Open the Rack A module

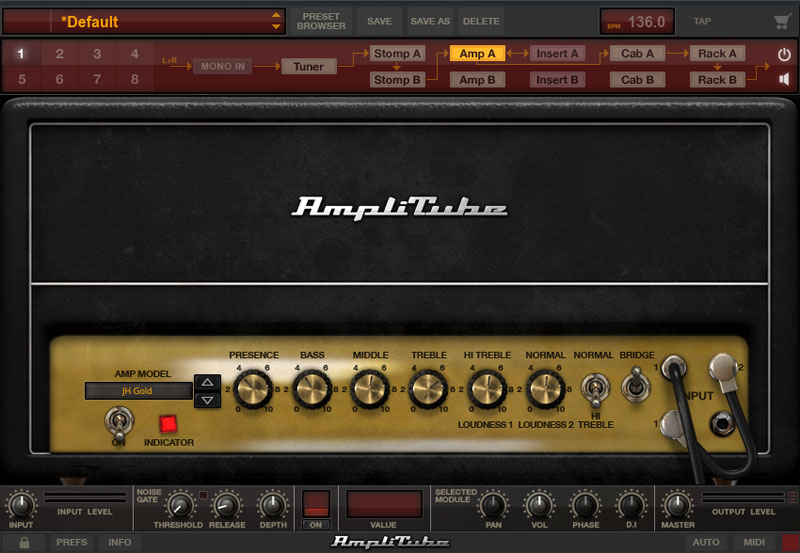coord(717,54)
